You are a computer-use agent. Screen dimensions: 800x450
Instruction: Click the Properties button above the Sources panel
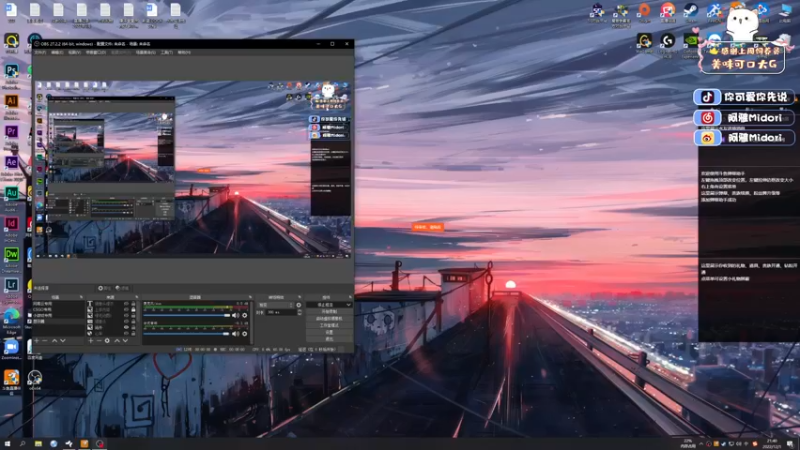pos(105,288)
